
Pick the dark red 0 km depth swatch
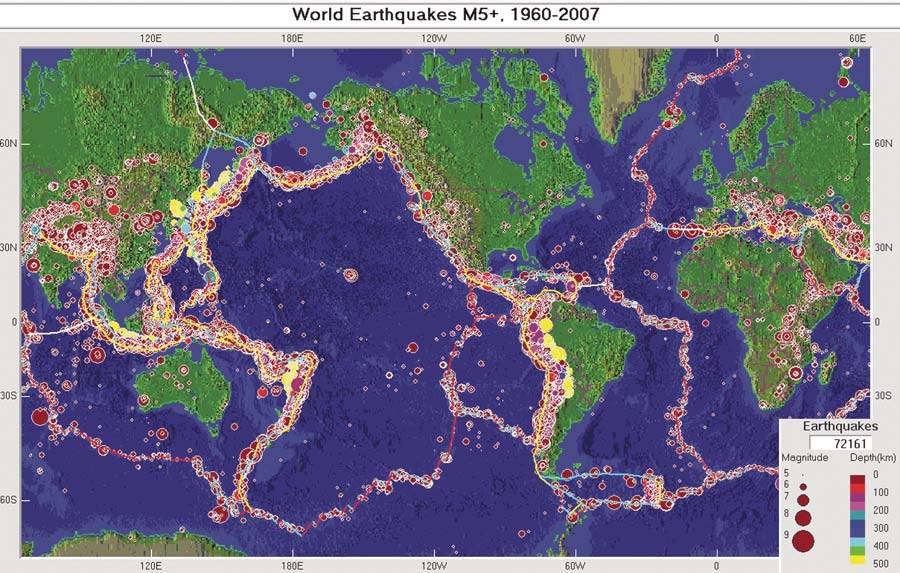(856, 480)
